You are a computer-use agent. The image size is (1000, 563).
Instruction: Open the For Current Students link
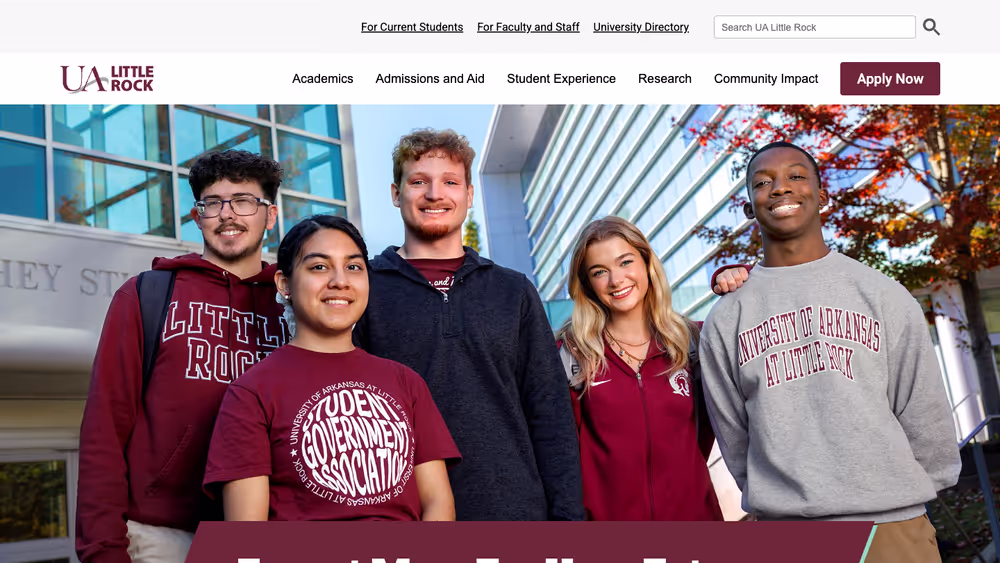point(412,27)
